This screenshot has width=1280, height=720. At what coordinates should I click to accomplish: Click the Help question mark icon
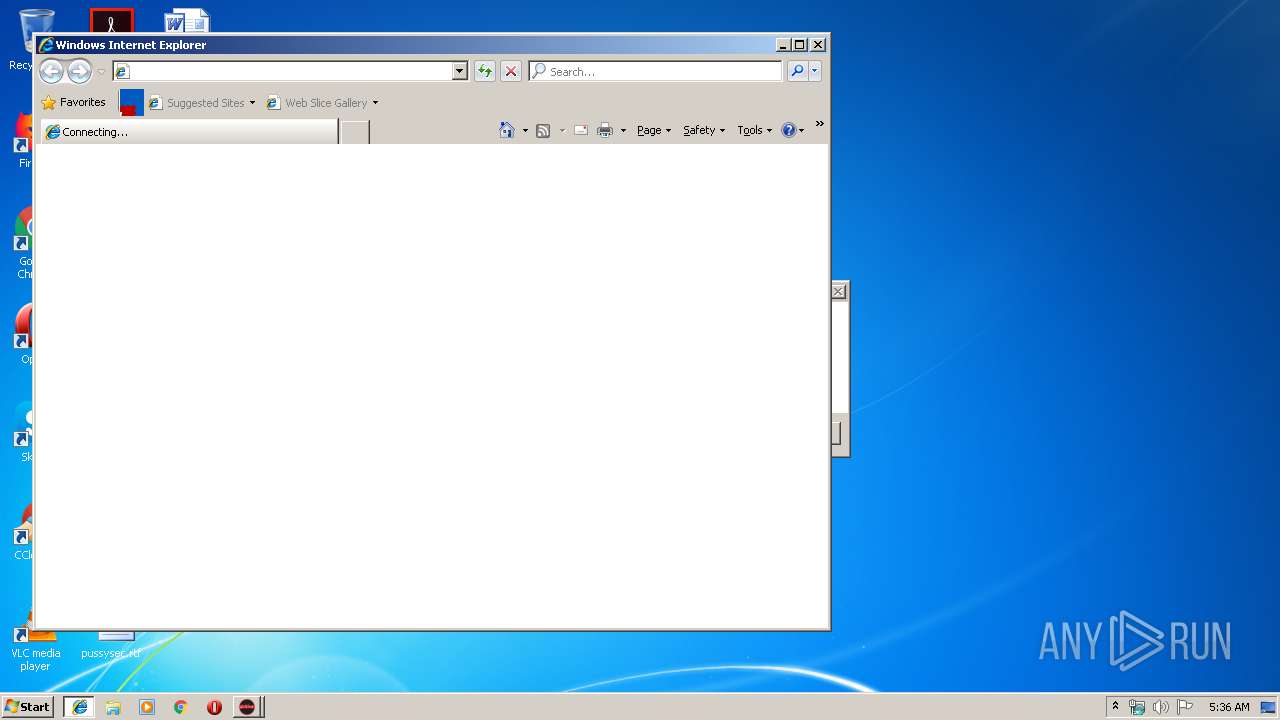pos(789,130)
